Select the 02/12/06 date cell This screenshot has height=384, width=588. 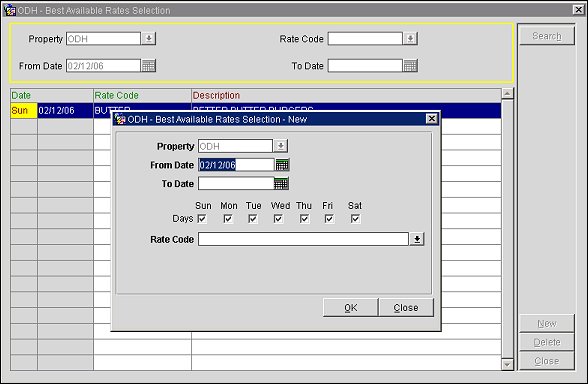[65, 111]
